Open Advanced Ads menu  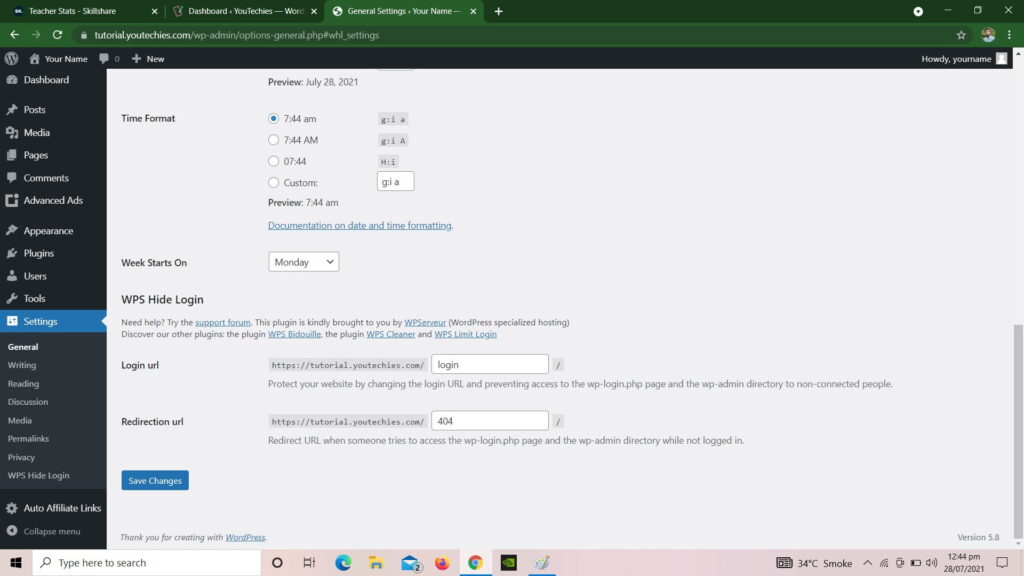click(x=53, y=200)
